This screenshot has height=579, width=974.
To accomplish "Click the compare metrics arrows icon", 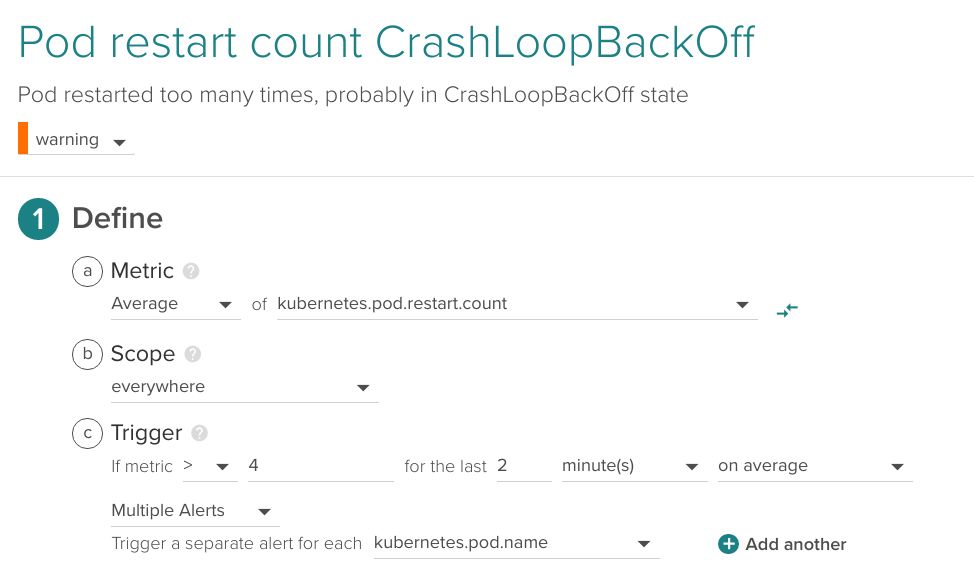I will click(x=787, y=310).
